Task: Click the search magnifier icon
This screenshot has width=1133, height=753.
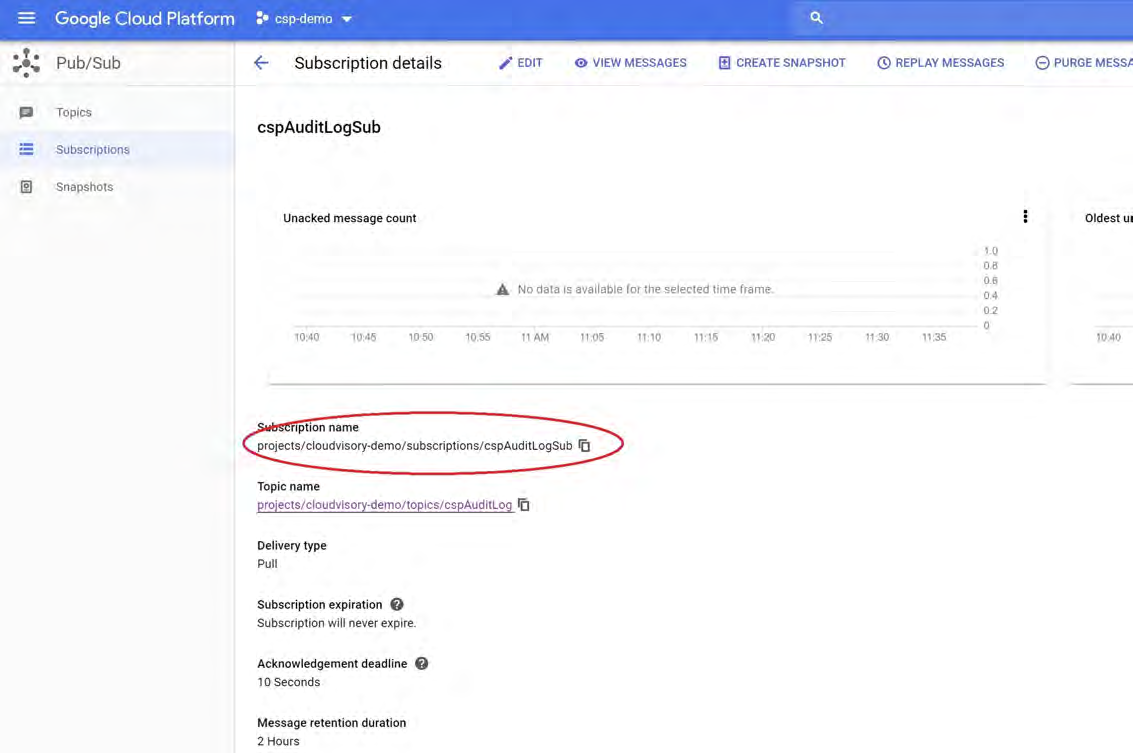Action: point(816,18)
